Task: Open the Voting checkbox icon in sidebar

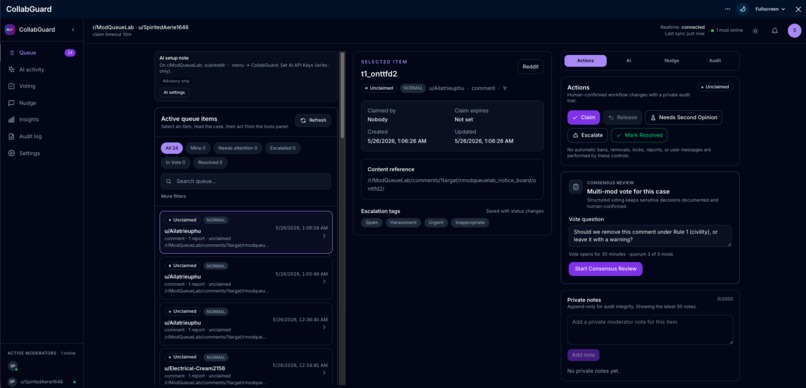Action: point(11,86)
